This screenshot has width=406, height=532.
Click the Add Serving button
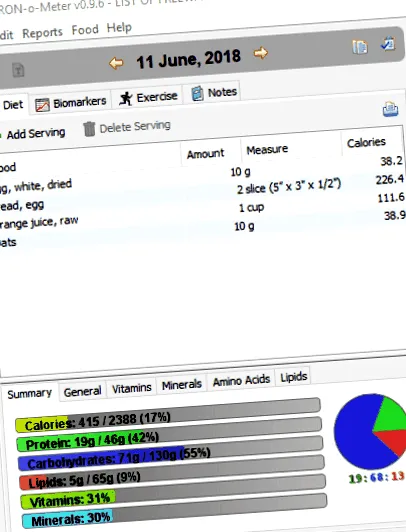pos(33,134)
